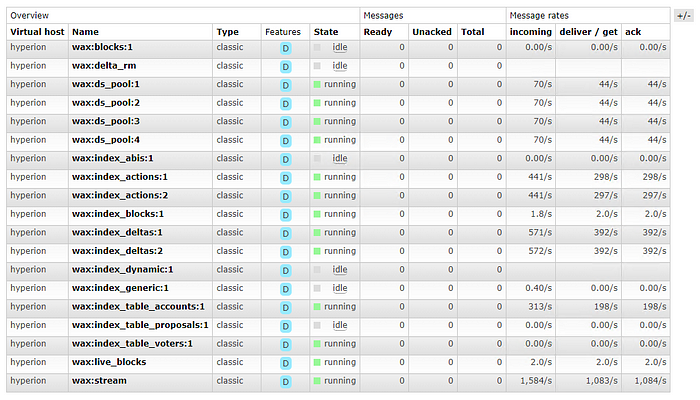The image size is (700, 400).
Task: Click the idle state text for wax:index_table_proposals:1
Action: (340, 325)
